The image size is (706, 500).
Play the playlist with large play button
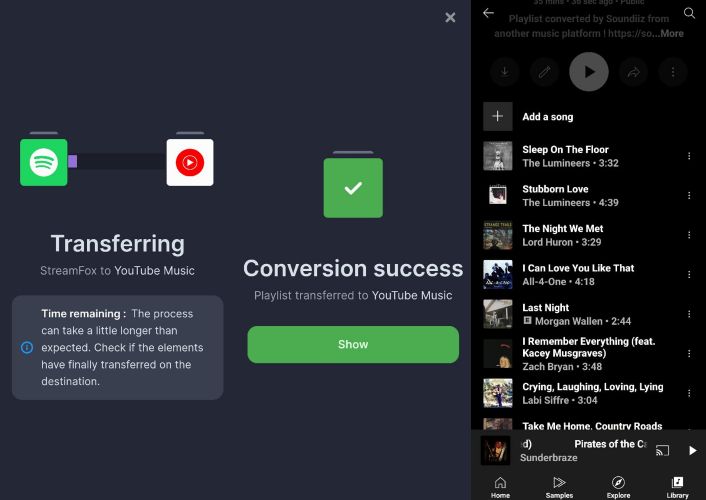coord(589,72)
